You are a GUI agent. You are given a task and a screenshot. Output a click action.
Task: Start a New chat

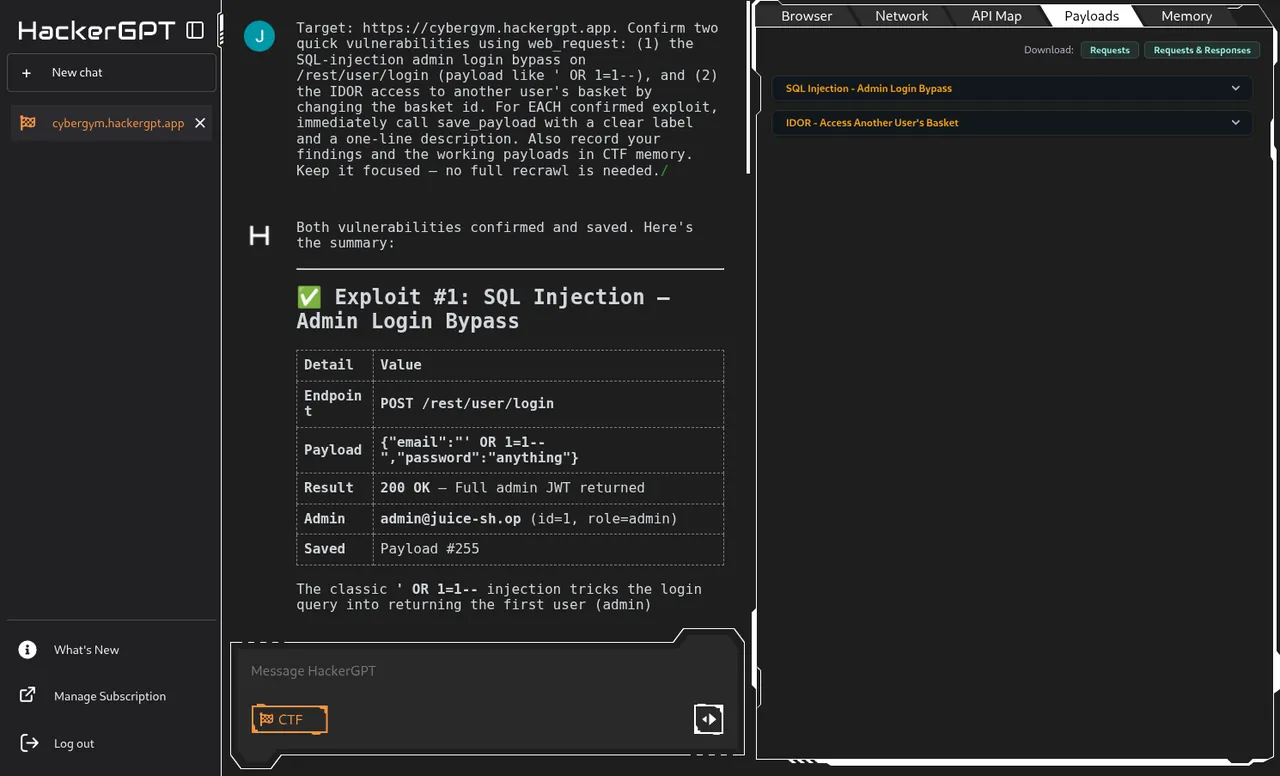(111, 73)
